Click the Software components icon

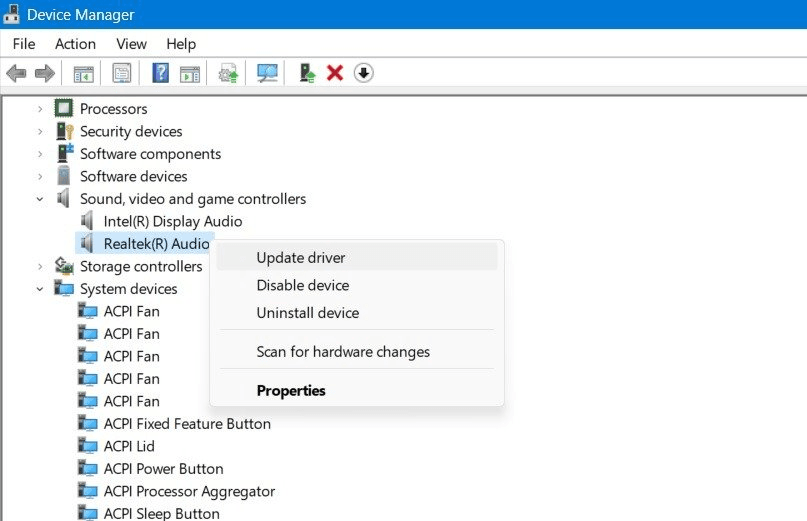tap(65, 153)
